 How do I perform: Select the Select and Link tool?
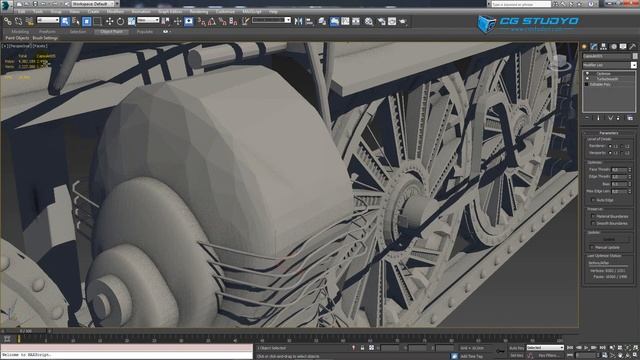click(x=8, y=21)
